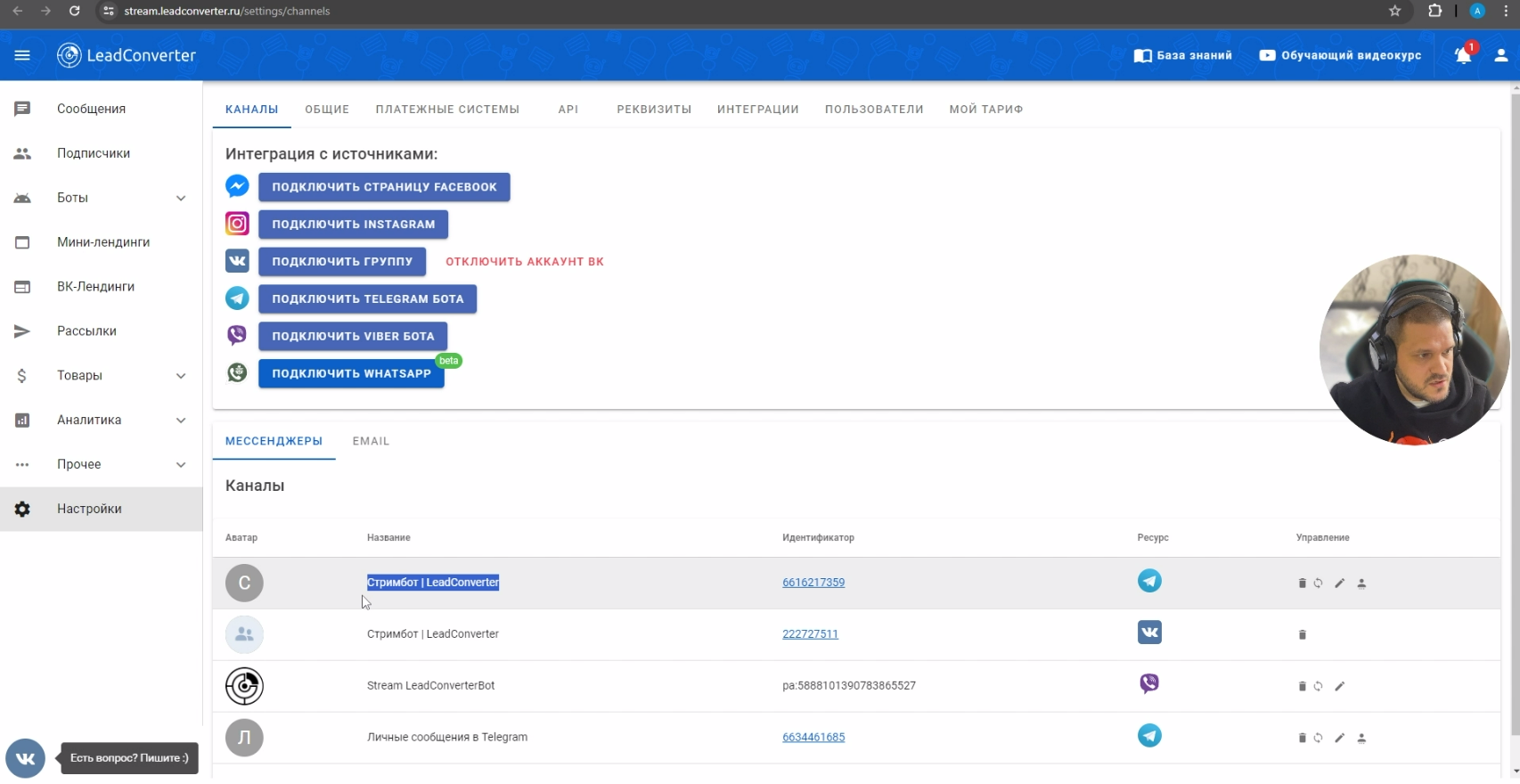
Task: Open the Реквизиты tab
Action: pos(654,110)
